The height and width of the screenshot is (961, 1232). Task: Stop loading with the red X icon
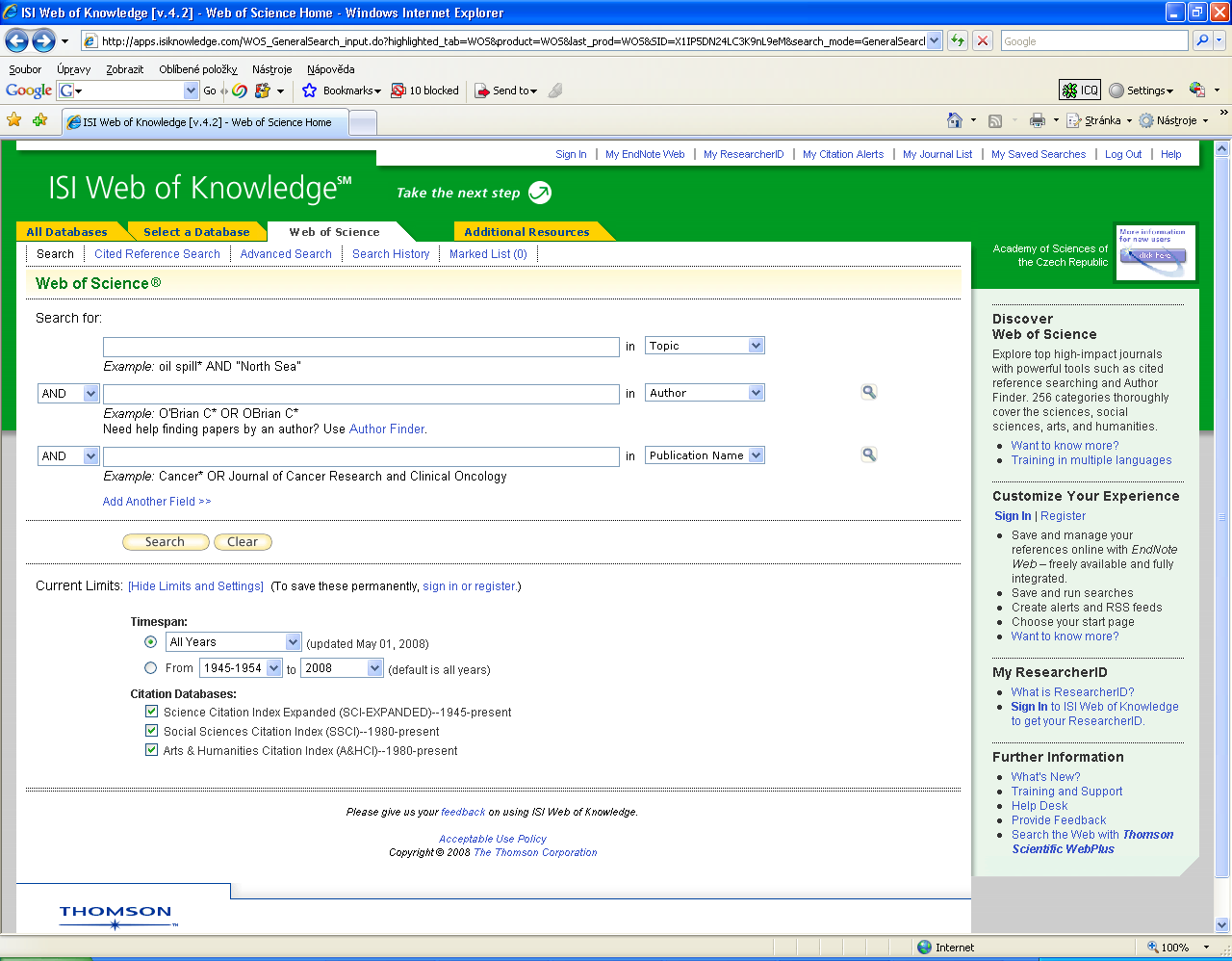click(x=982, y=40)
